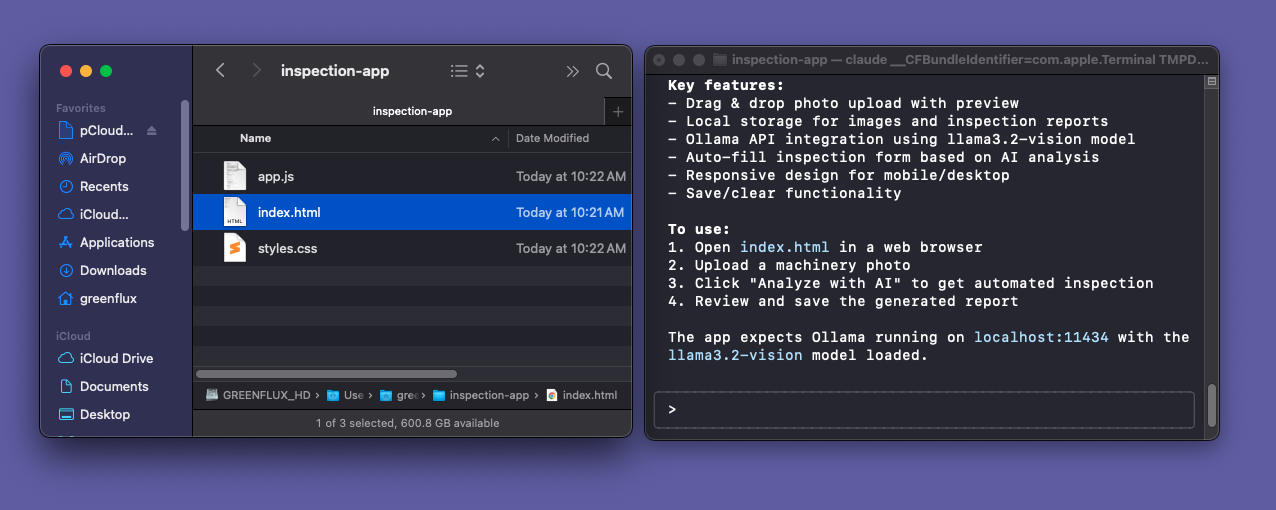Open iCloud Drive in the sidebar

tap(116, 358)
